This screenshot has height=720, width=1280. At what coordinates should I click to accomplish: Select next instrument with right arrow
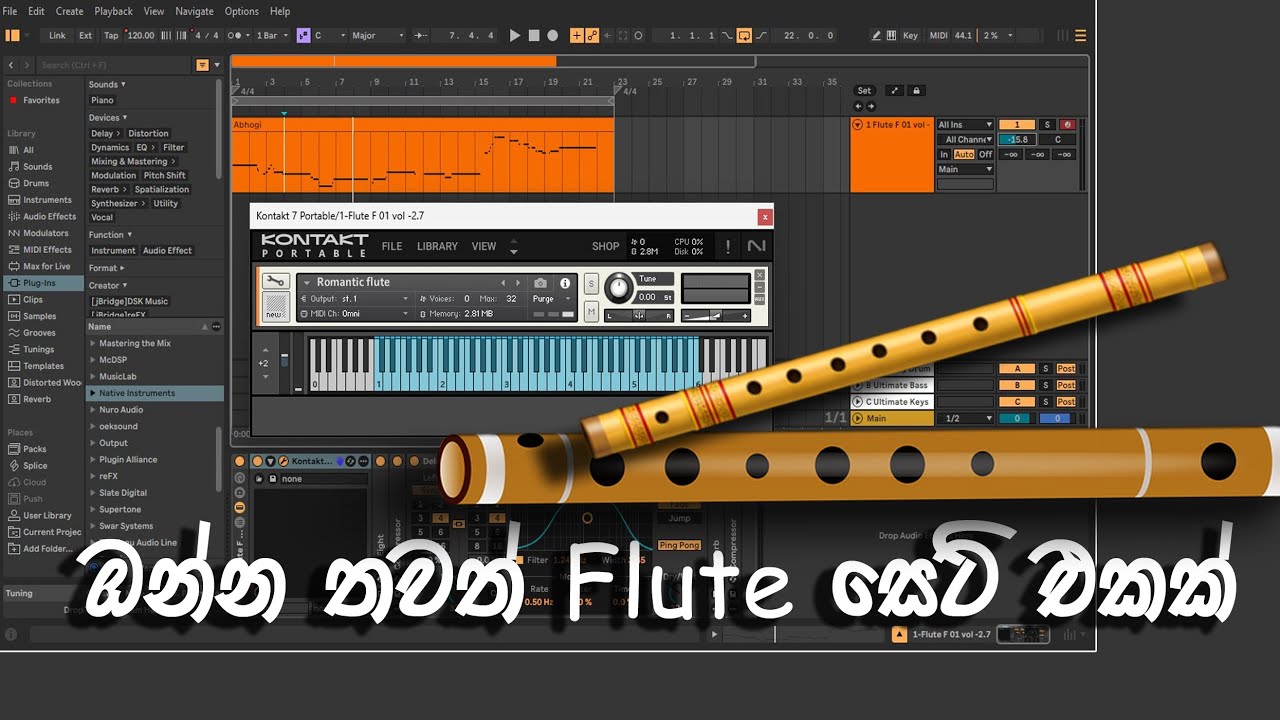pos(518,283)
